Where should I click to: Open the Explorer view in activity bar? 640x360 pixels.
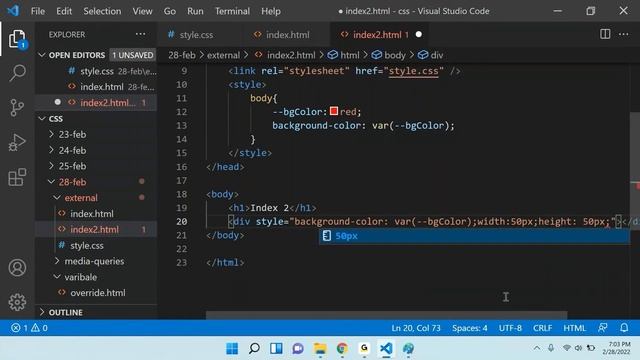[x=17, y=39]
